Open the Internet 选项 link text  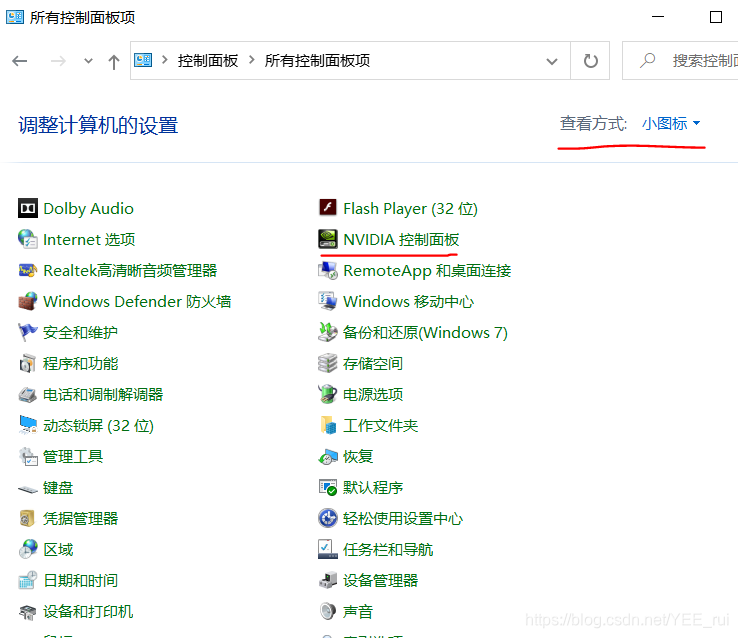[89, 239]
